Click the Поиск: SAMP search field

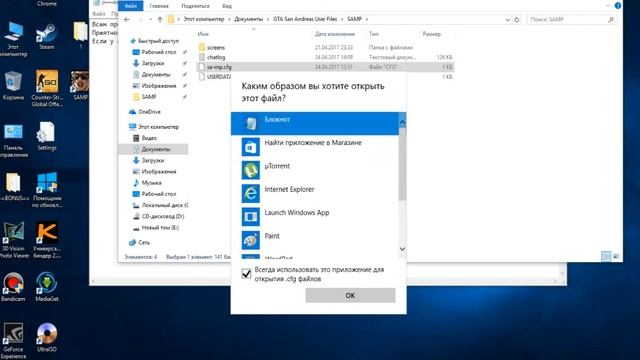click(571, 19)
